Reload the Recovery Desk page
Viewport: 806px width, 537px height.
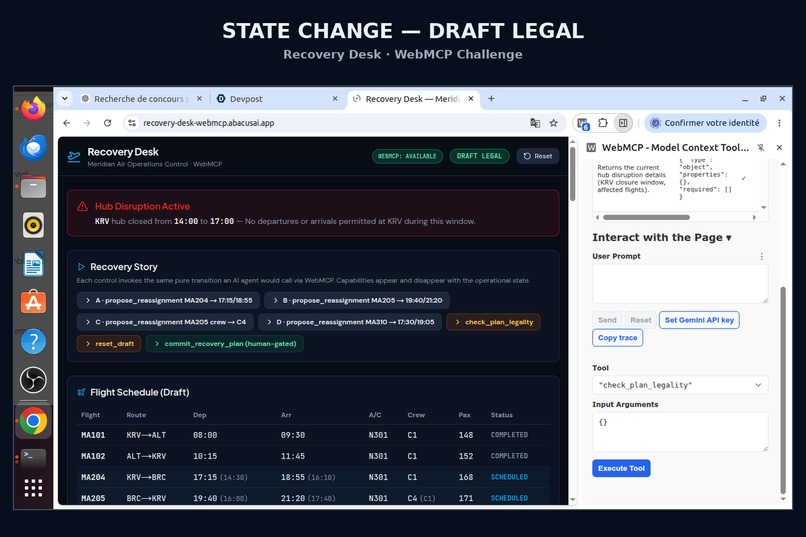107,123
